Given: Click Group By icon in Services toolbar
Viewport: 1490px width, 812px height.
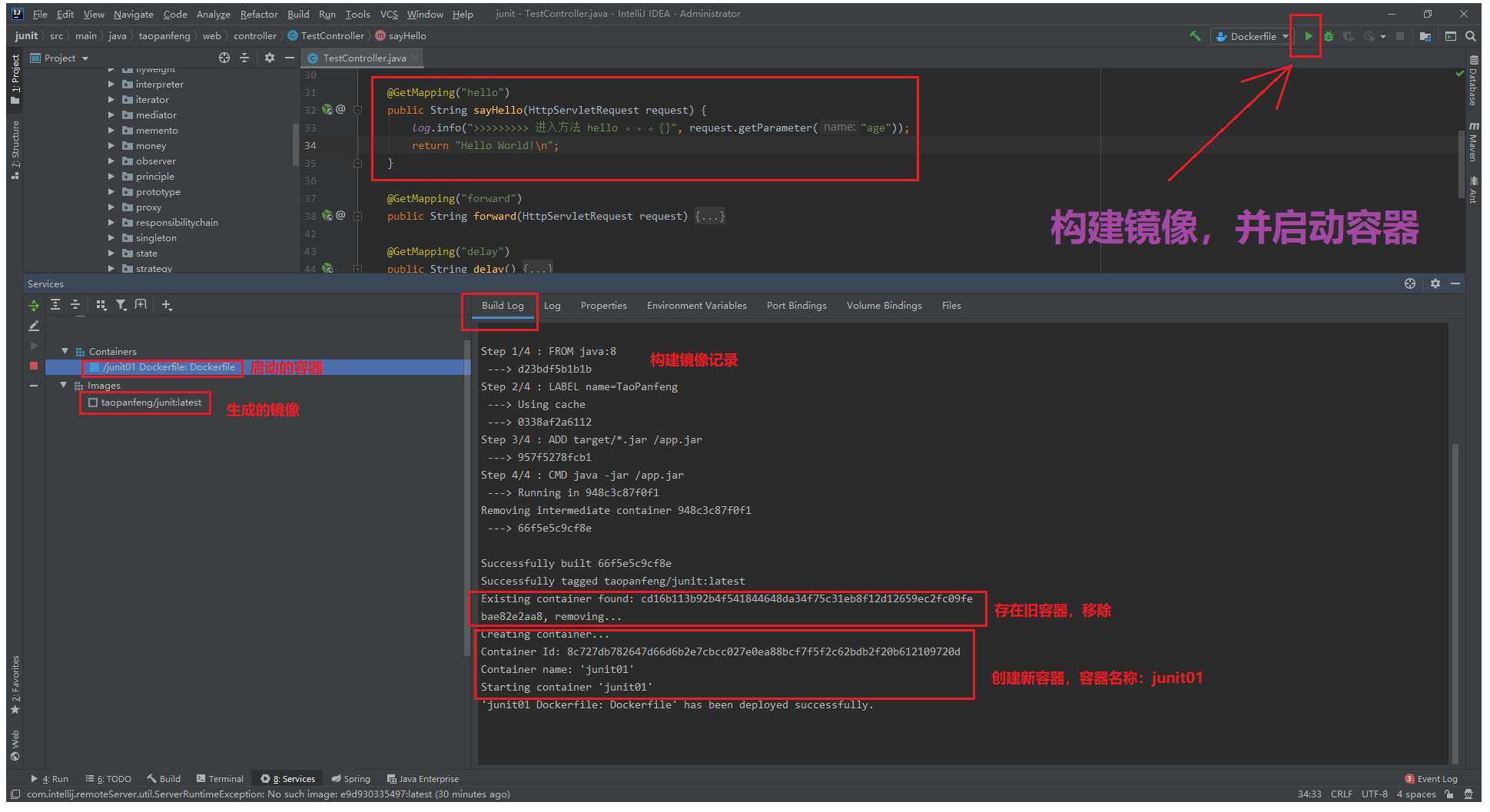Looking at the screenshot, I should click(101, 305).
